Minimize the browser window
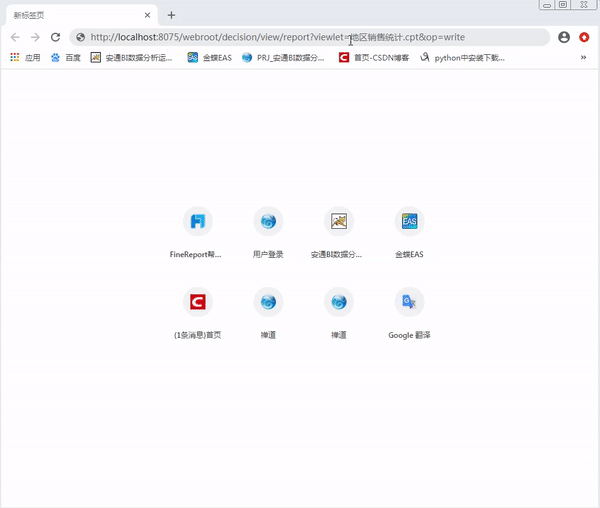 (x=547, y=5)
